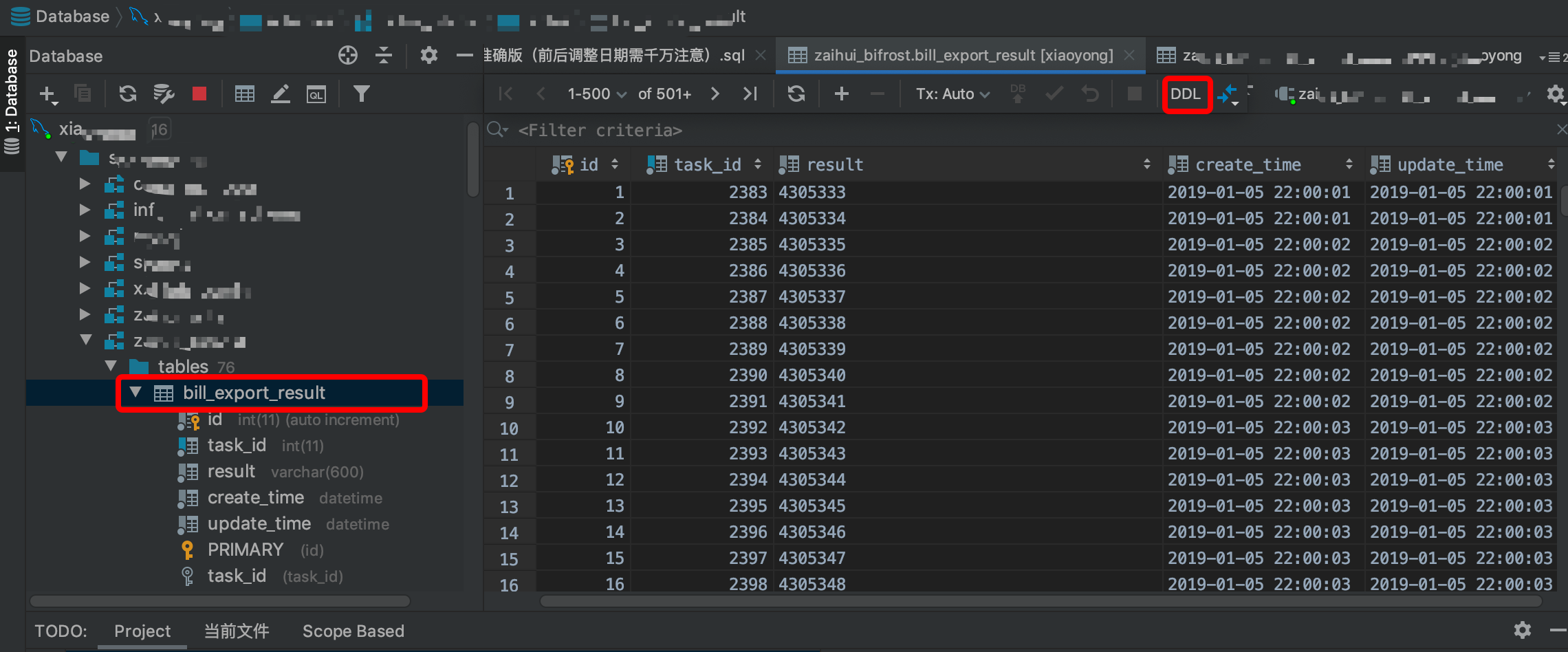Screen dimensions: 1568x652
Task: Click the Edit source pencil icon
Action: point(281,94)
